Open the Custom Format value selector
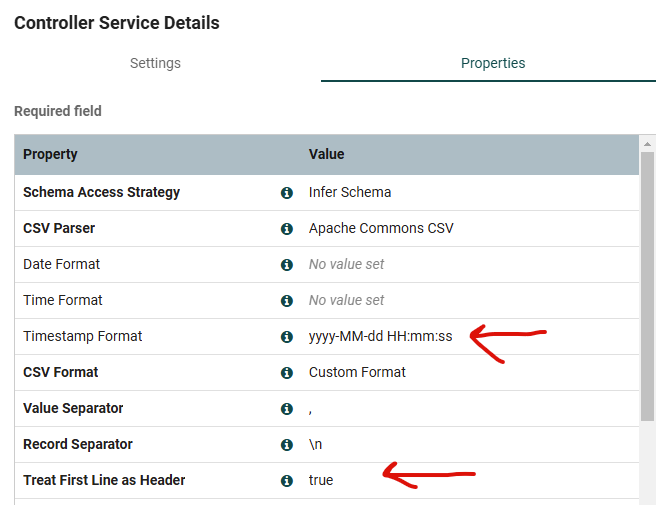 (x=357, y=372)
